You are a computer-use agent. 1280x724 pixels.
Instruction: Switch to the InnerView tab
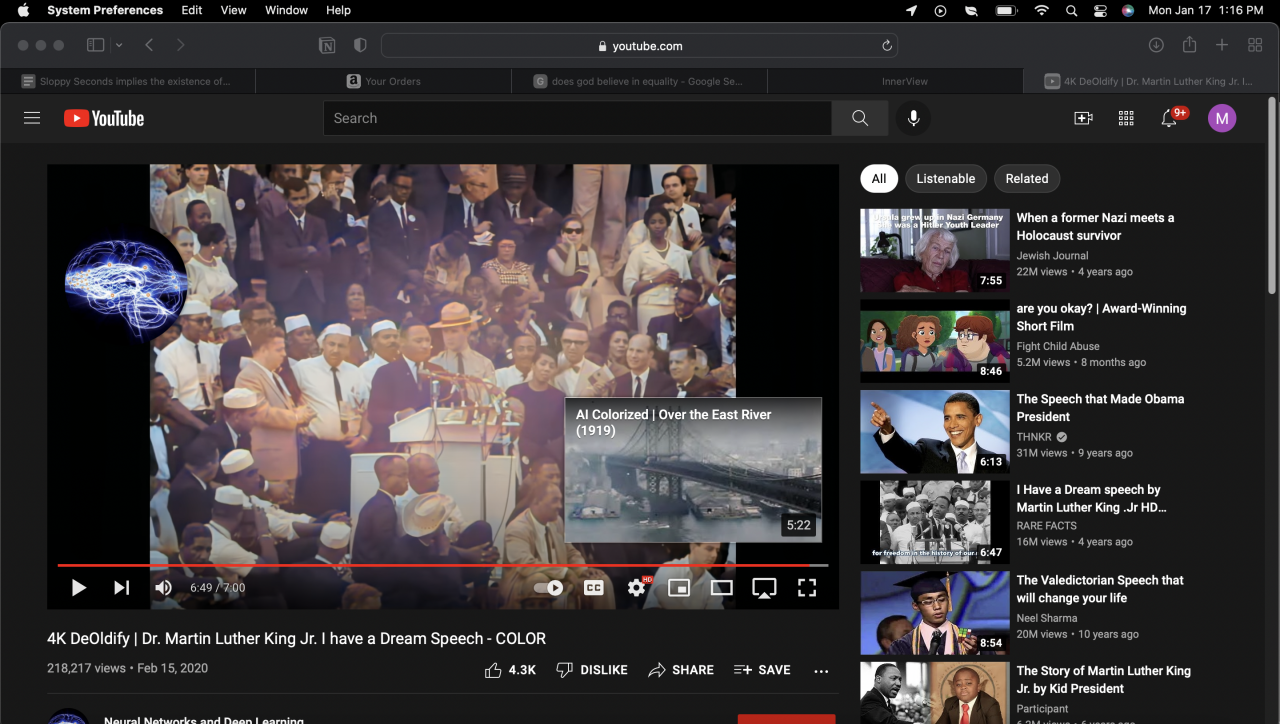896,81
